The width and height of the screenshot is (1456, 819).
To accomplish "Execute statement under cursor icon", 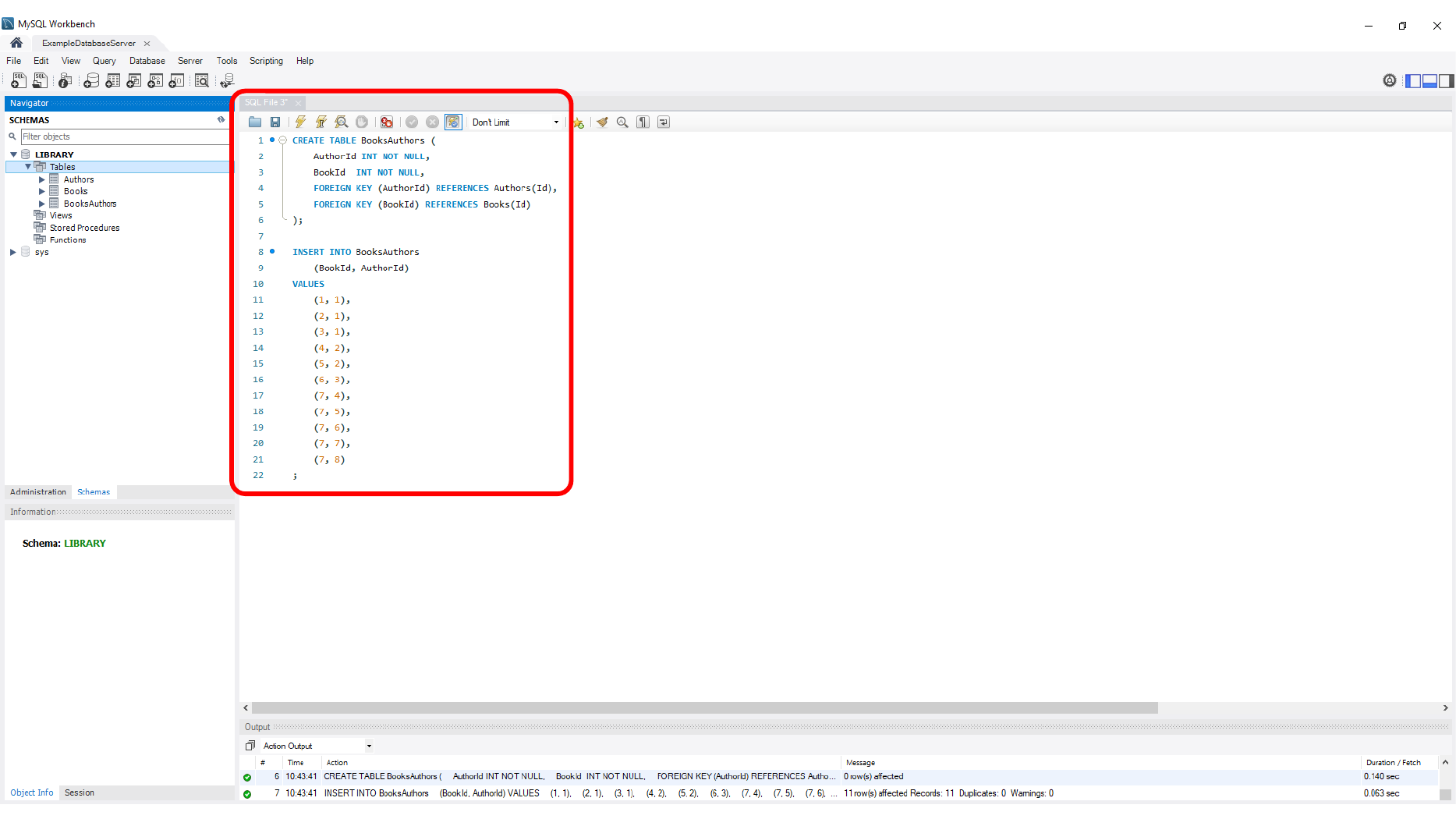I will pos(321,122).
